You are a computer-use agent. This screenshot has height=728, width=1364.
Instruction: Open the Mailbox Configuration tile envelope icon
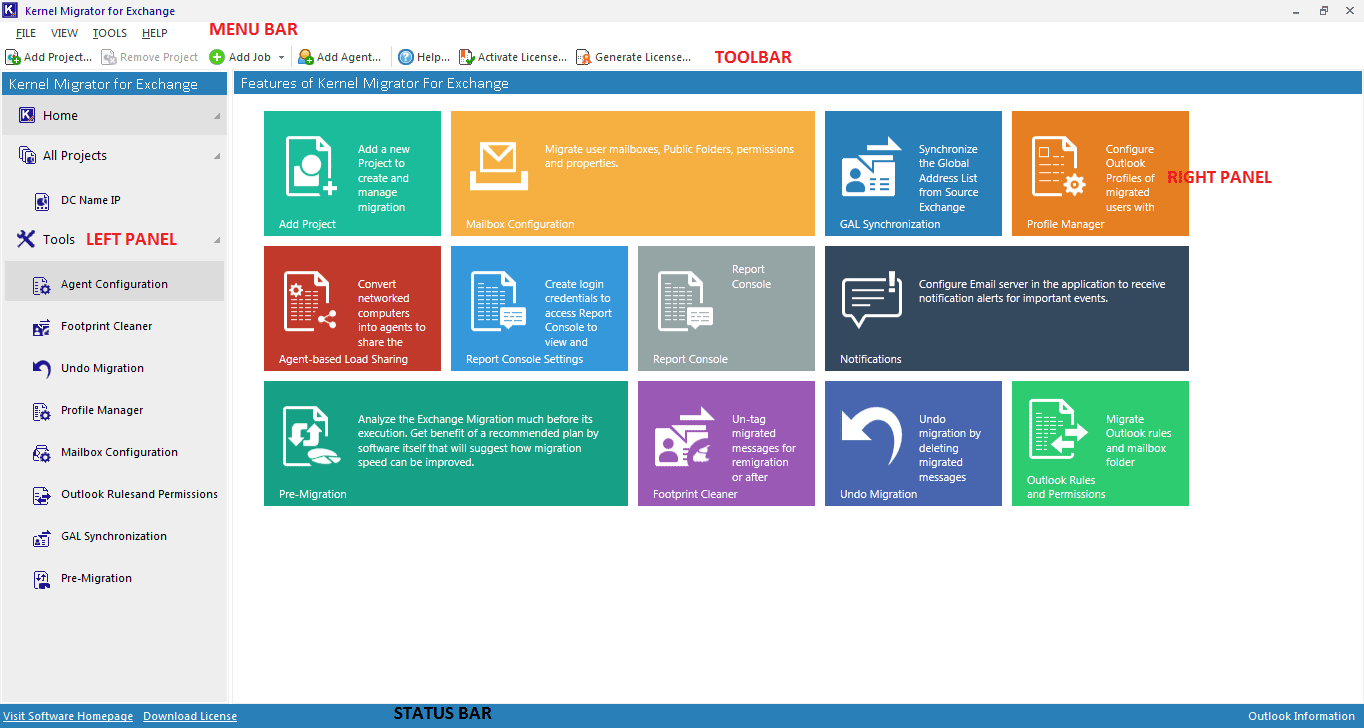pos(497,166)
